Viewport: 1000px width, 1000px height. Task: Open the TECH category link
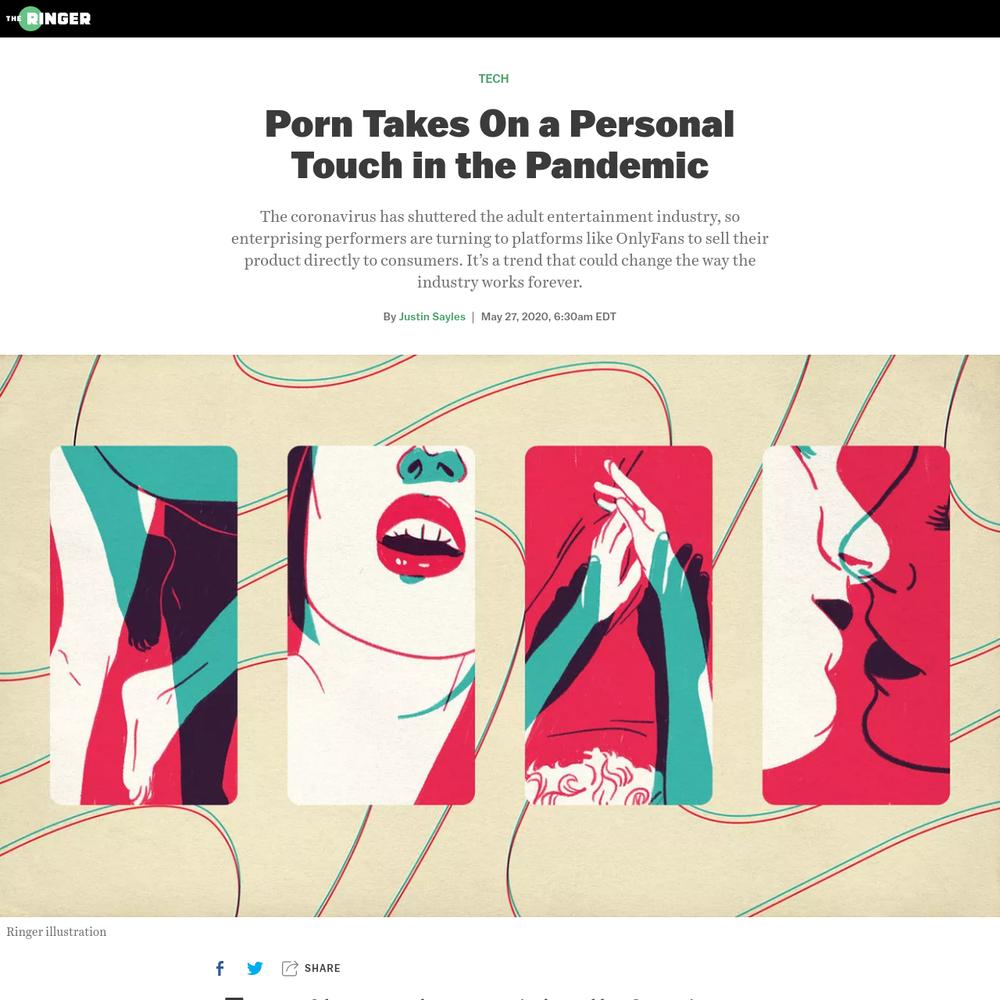click(x=494, y=78)
